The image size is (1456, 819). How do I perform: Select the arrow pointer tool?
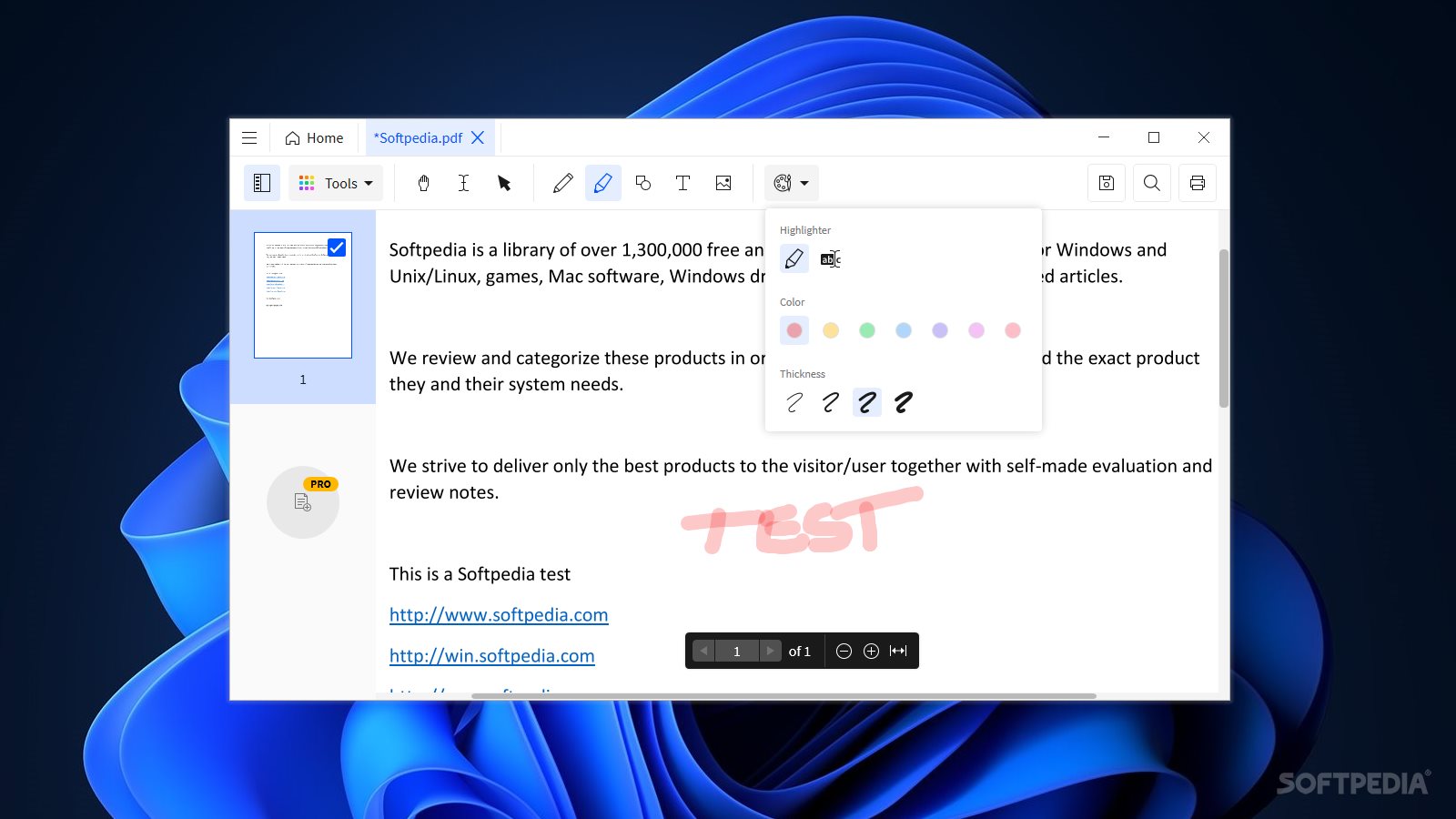pyautogui.click(x=503, y=183)
